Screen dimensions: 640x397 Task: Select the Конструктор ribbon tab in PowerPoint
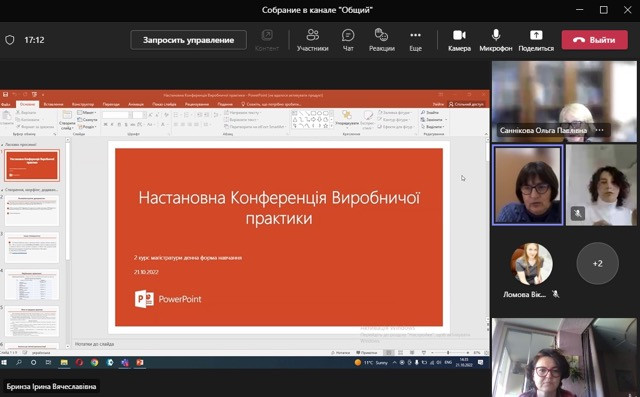[x=82, y=104]
